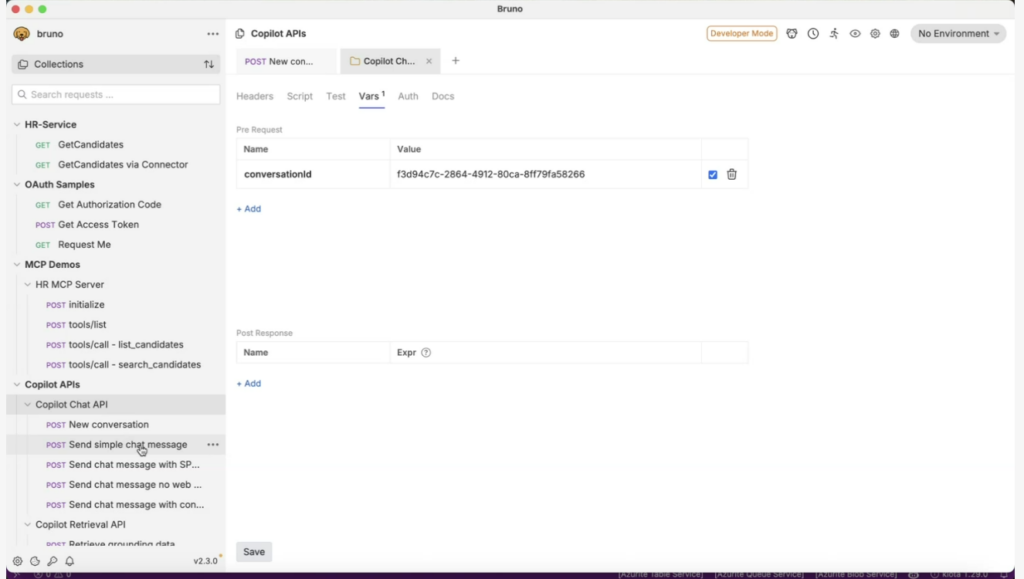Open the timeline clock icon in toolbar
The image size is (1024, 579).
(x=813, y=34)
